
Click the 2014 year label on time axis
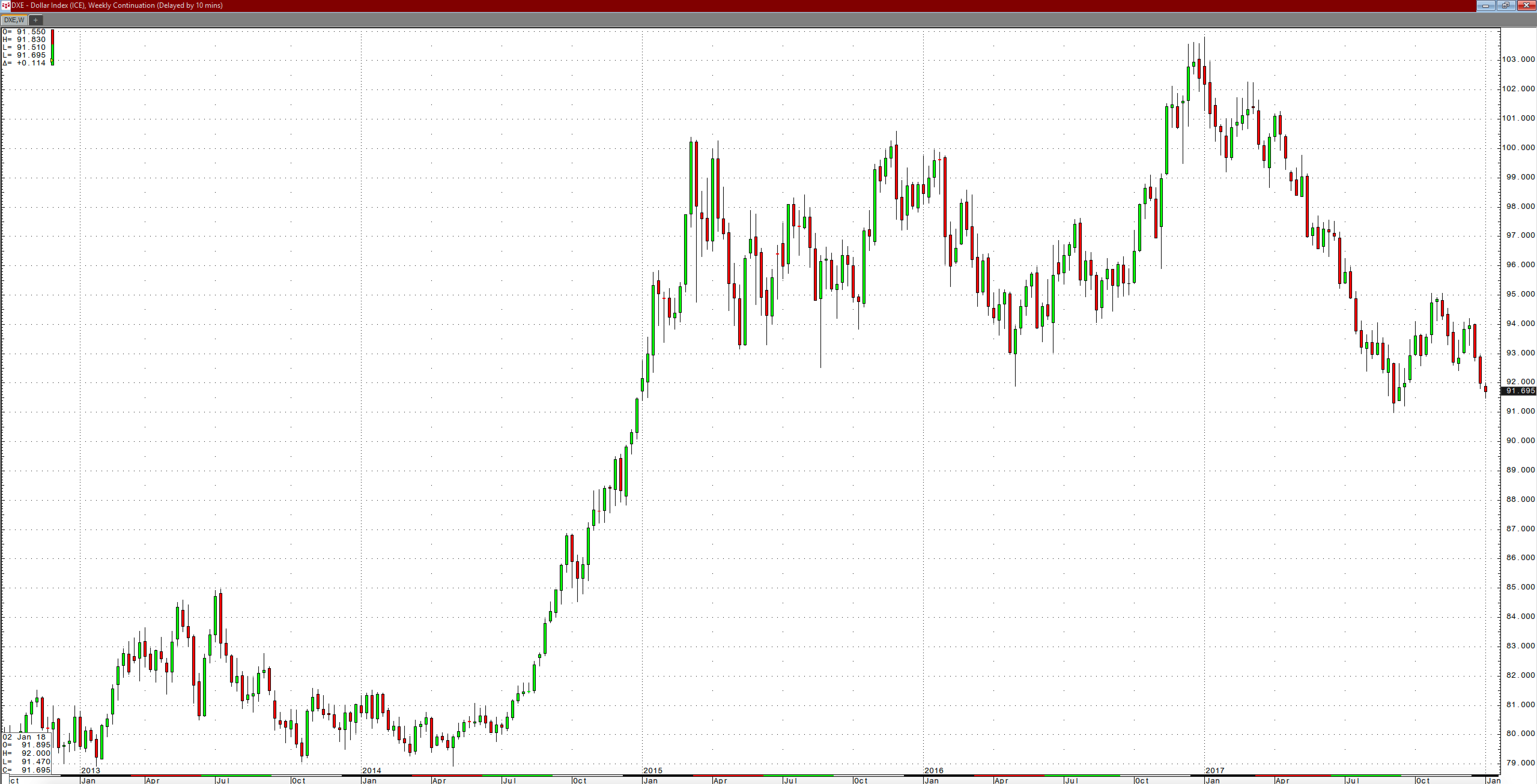coord(372,770)
